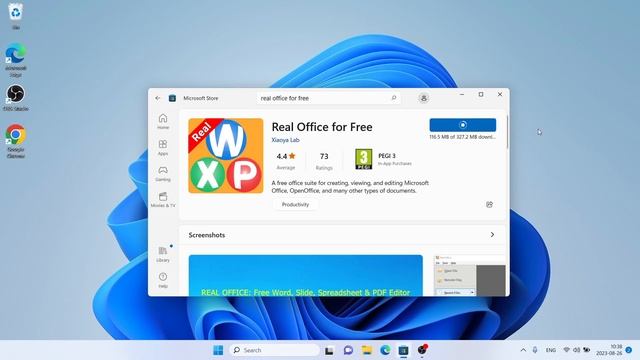Open Library in sidebar

[x=163, y=254]
